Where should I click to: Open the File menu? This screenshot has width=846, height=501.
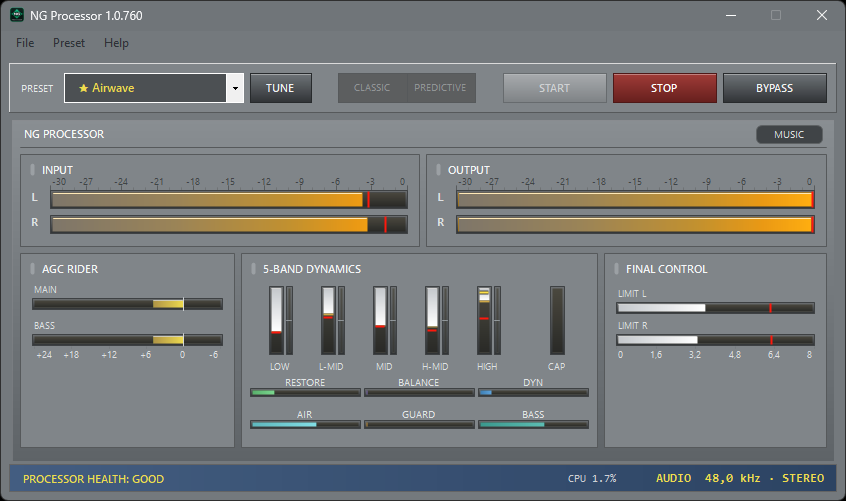pos(25,43)
